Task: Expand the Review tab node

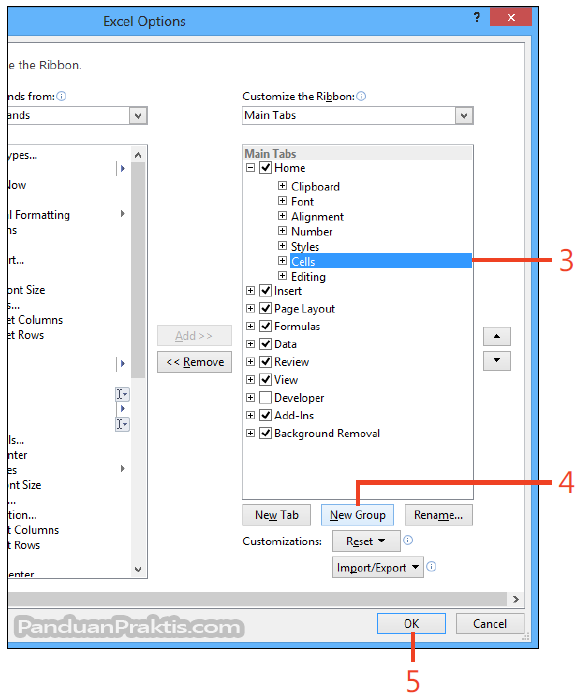Action: [251, 361]
